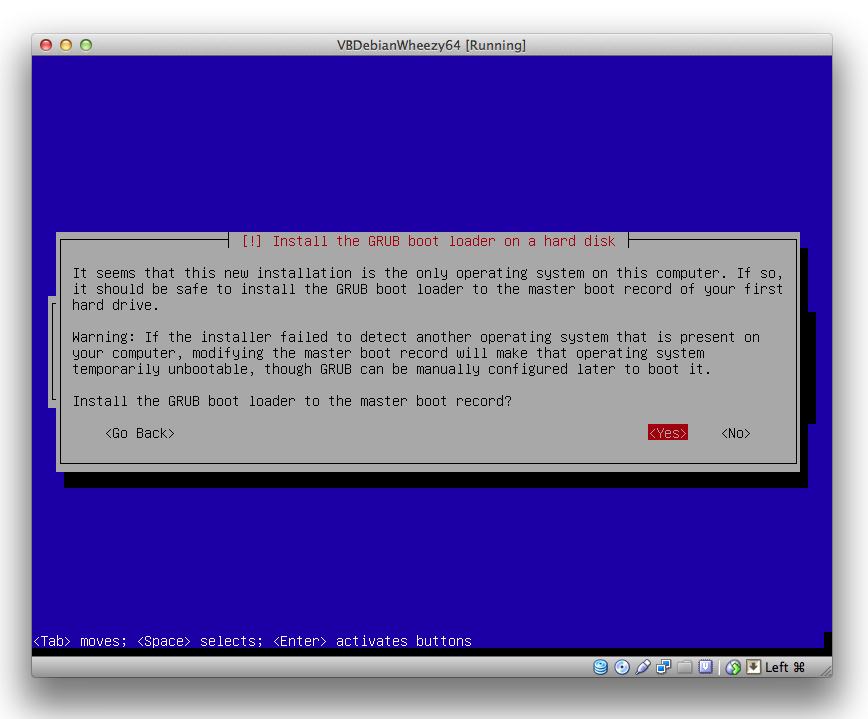868x719 pixels.
Task: Click the hard disk activity icon
Action: click(x=601, y=667)
